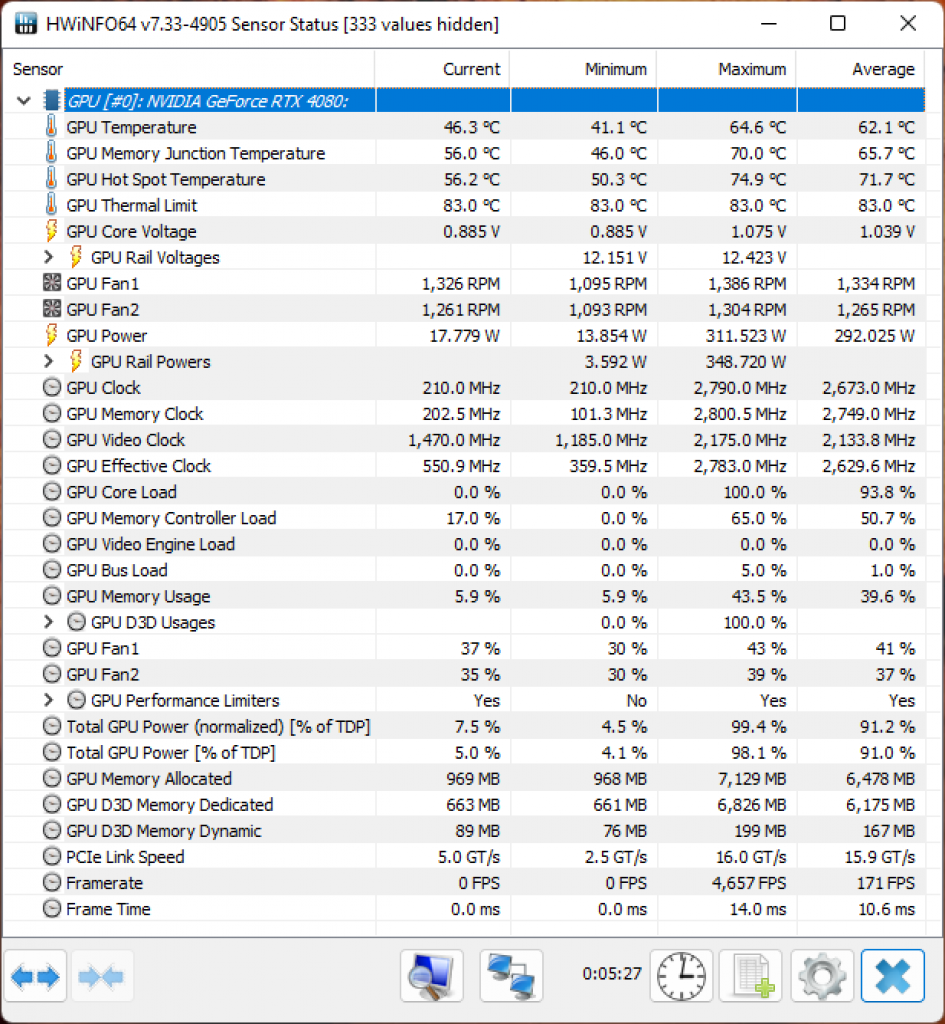Click clock icon beside GPU Clock
945x1024 pixels.
pos(52,387)
